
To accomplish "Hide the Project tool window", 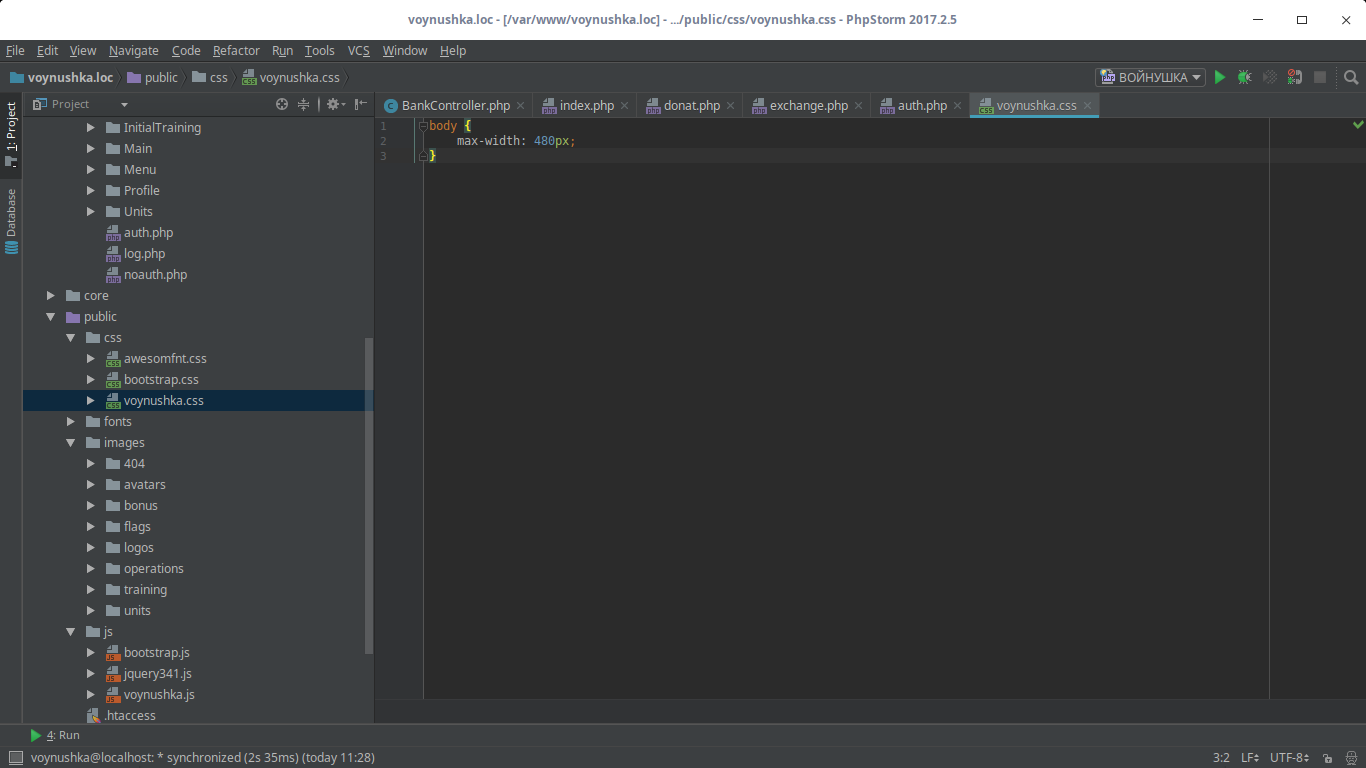I will [360, 104].
